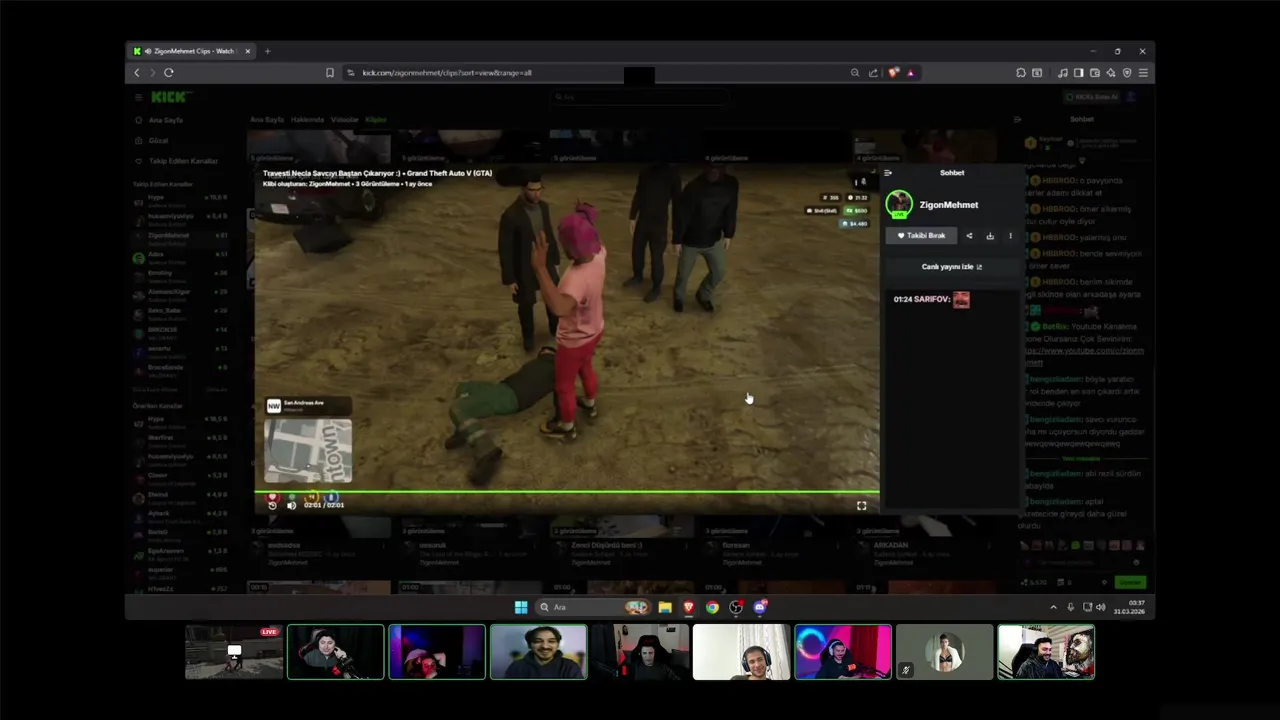The height and width of the screenshot is (720, 1280).
Task: Click the share icon in the address bar
Action: pyautogui.click(x=873, y=73)
